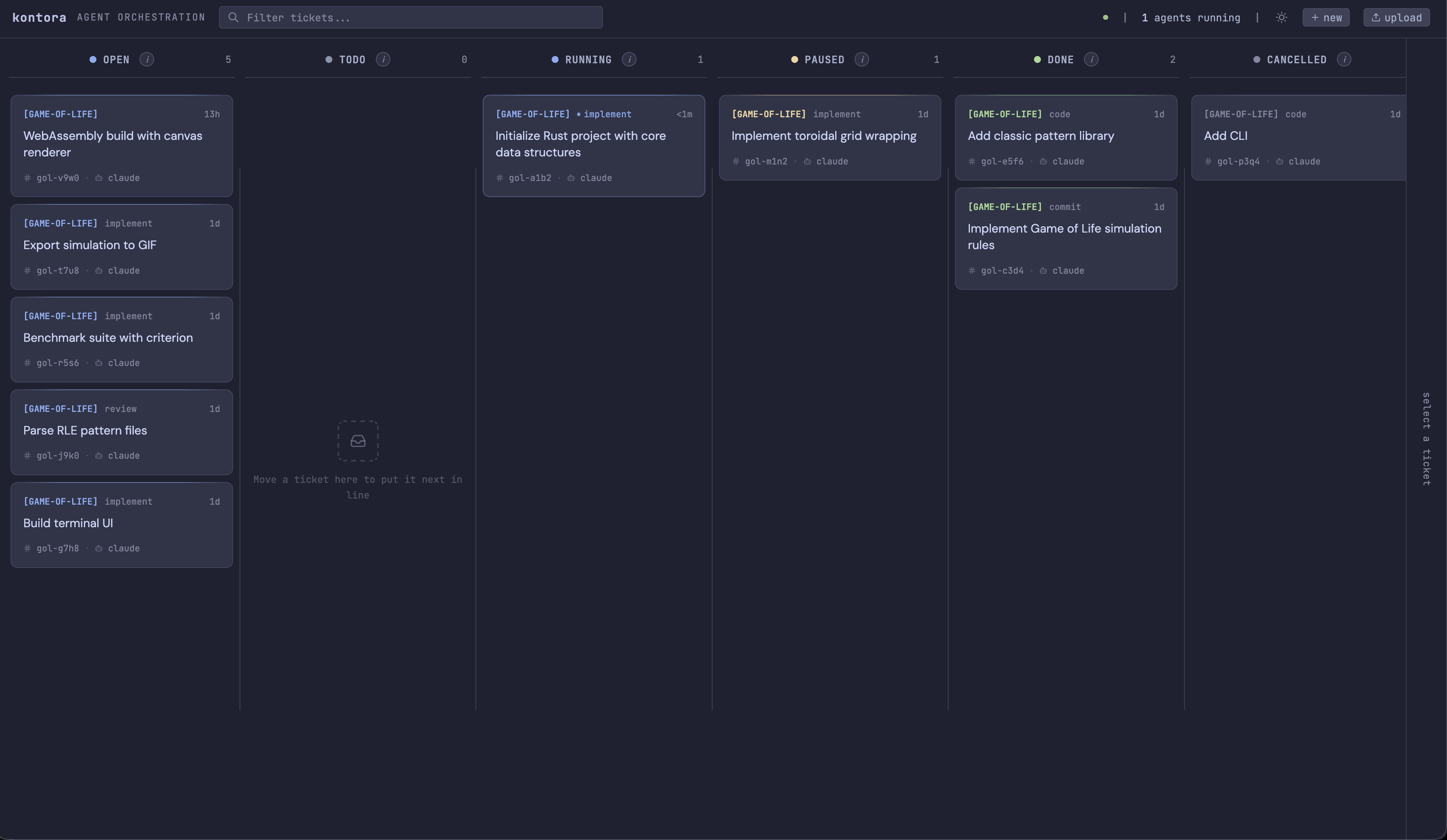Screen dimensions: 1447x840
Task: Expand the TODO column info popover
Action: click(x=384, y=59)
